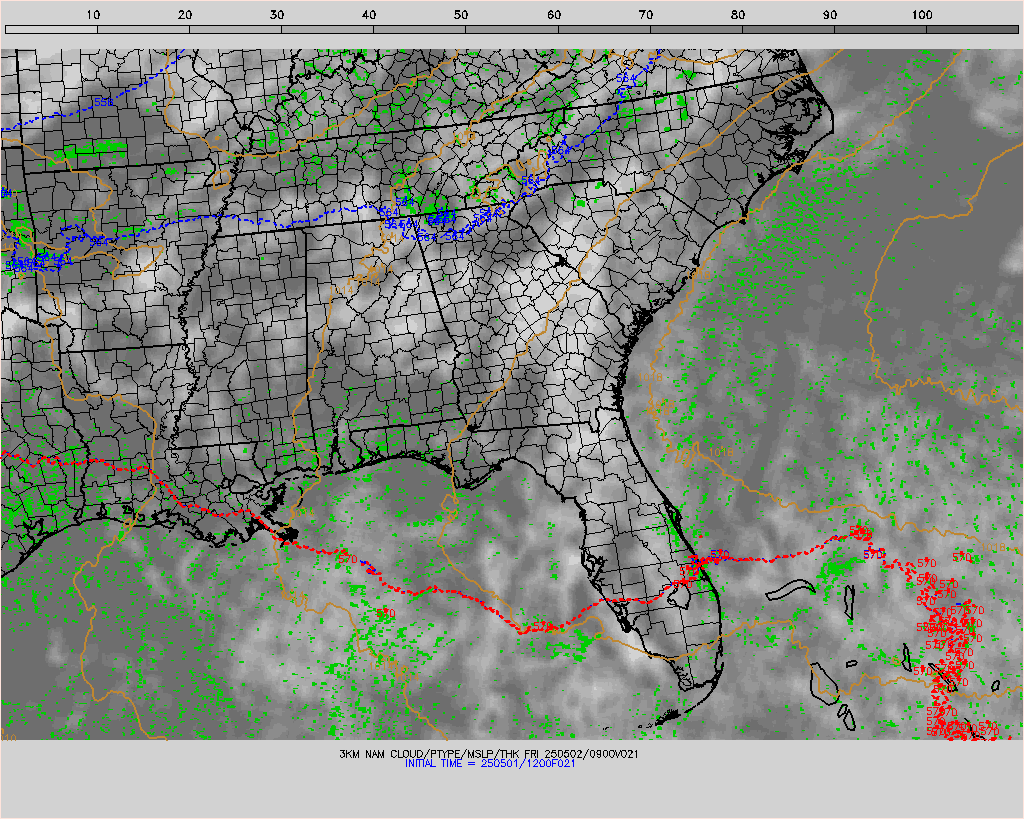The image size is (1024, 819).
Task: Click the blue INITIAL TIME = 250501/1200F021 text
Action: tap(490, 763)
